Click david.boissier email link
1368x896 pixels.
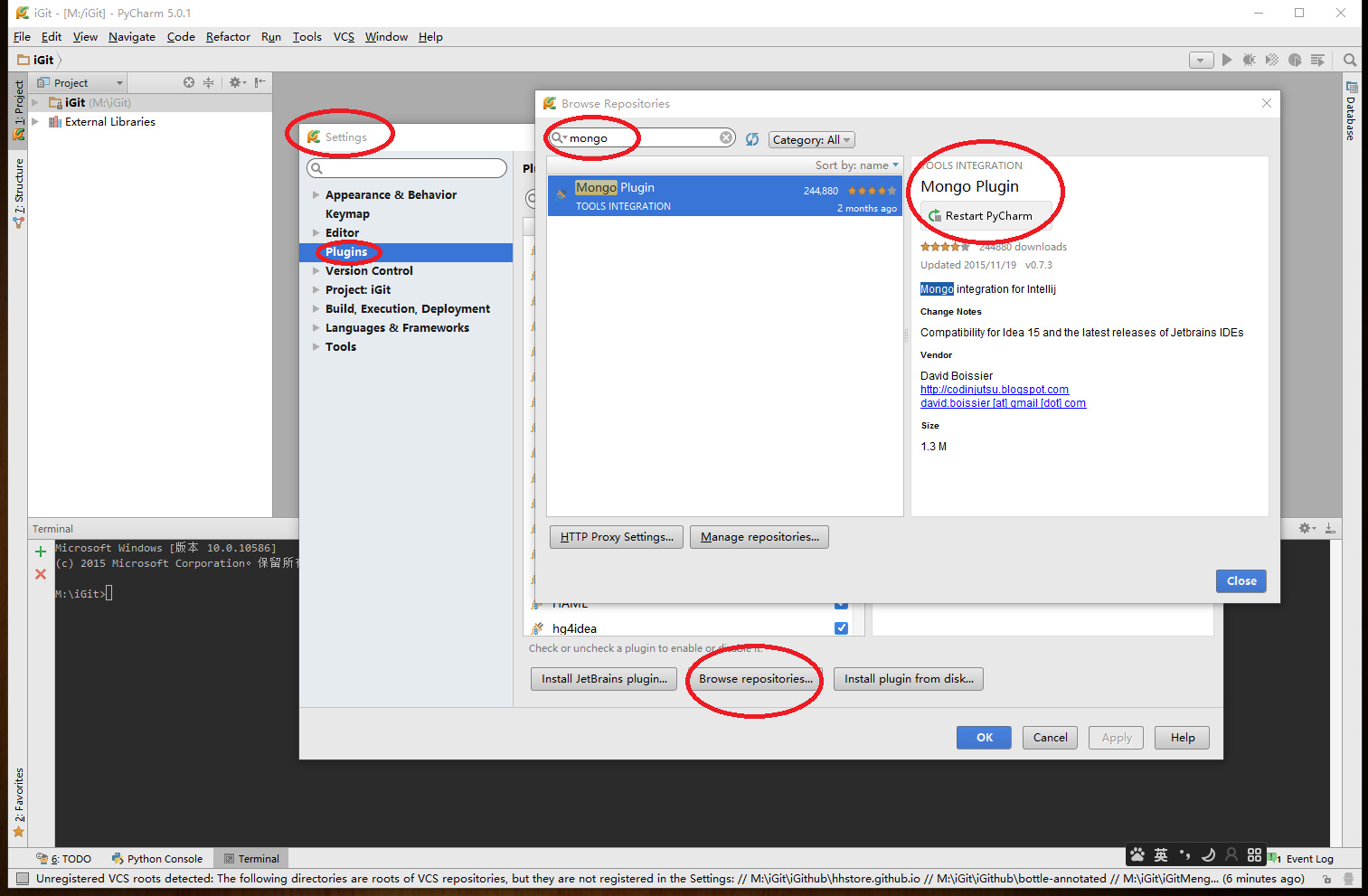1004,403
